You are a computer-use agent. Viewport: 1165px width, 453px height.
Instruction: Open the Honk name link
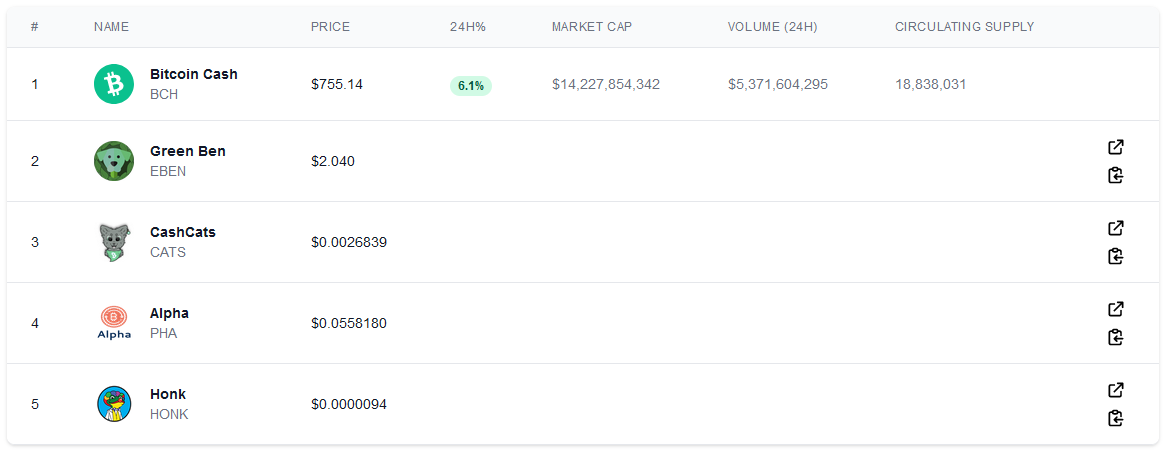coord(168,394)
